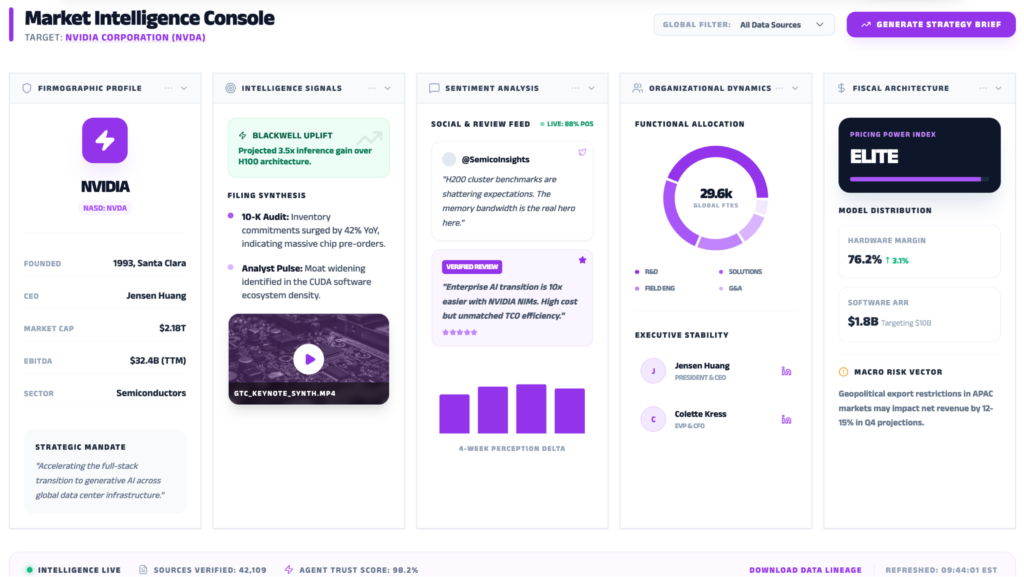
Task: Collapse the Sentiment Analysis panel chevron
Action: coord(592,88)
